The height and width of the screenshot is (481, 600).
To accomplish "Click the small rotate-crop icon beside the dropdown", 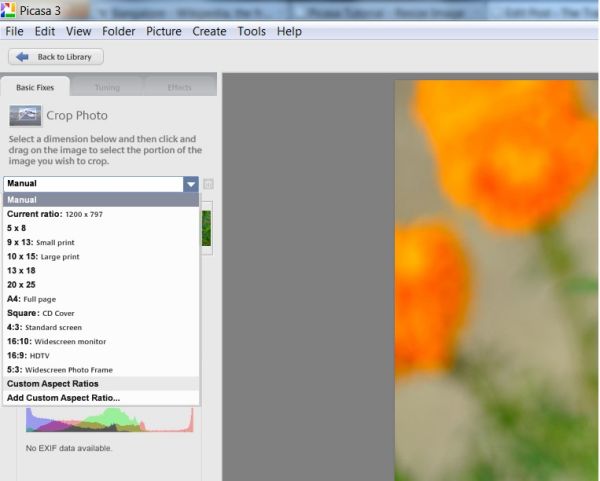I will point(208,184).
